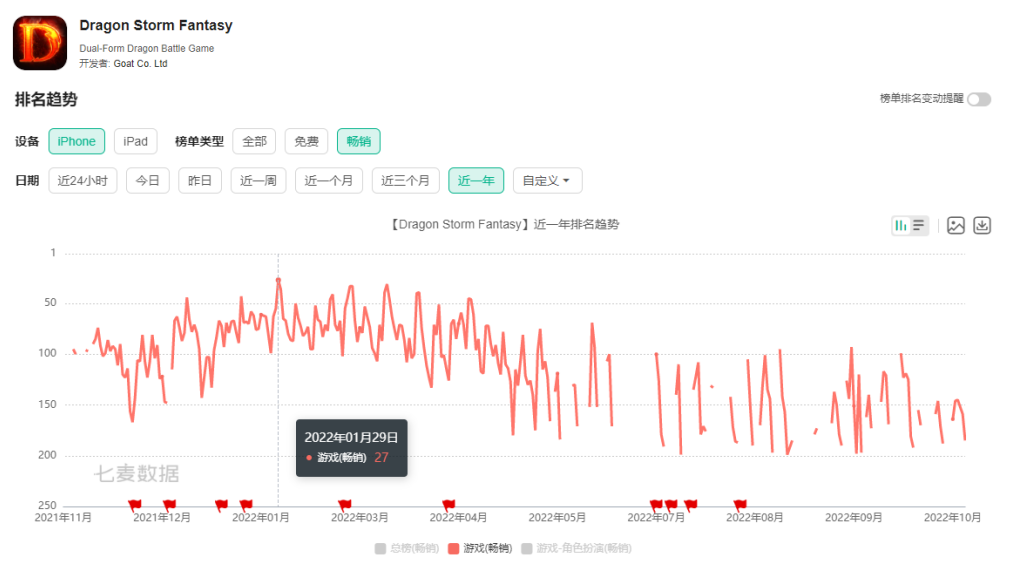
Task: Click the subtitle Dual-Form Dragon Battle Game
Action: pos(147,48)
